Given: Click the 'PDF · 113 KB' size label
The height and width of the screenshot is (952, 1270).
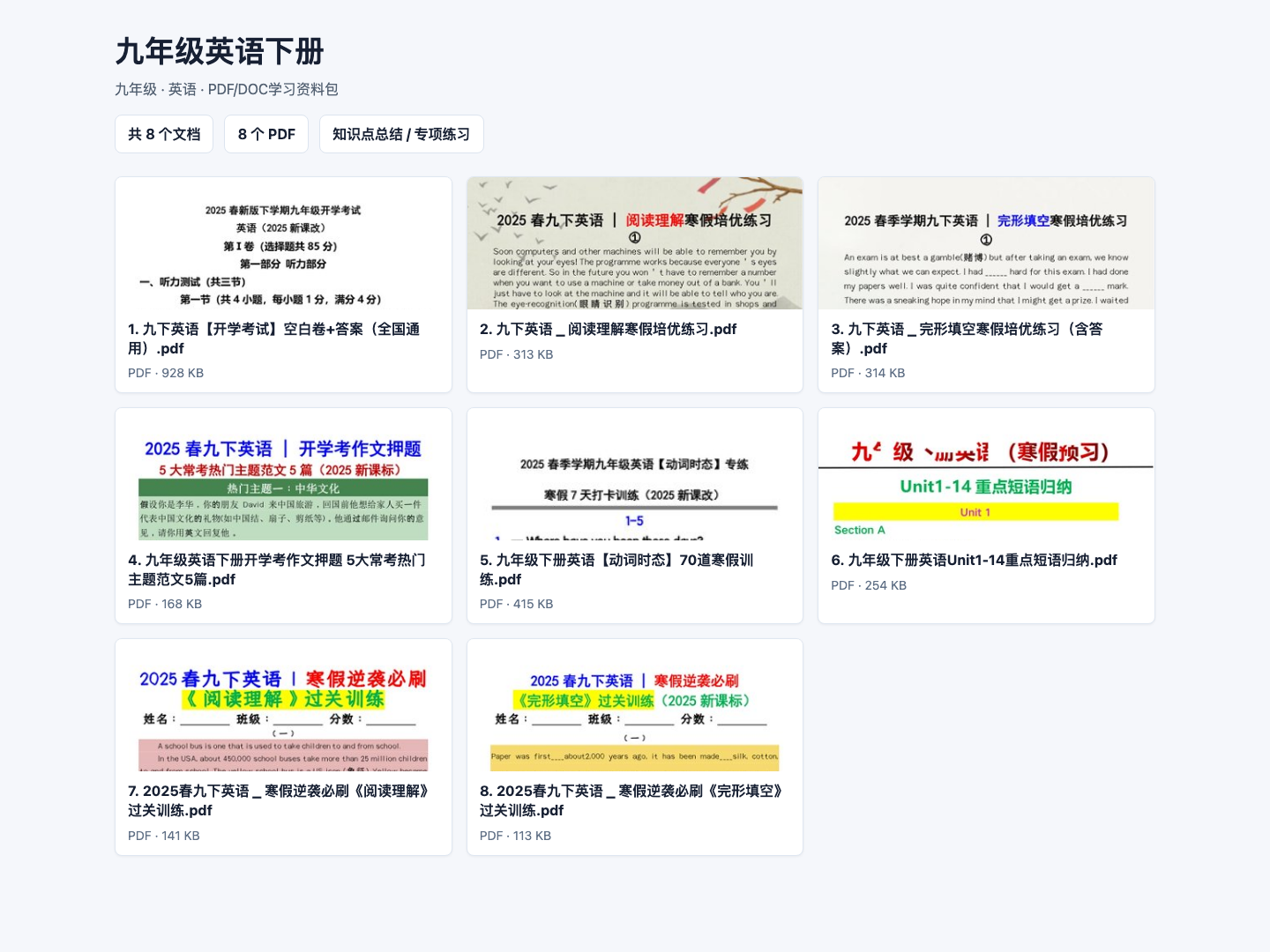Looking at the screenshot, I should (515, 836).
